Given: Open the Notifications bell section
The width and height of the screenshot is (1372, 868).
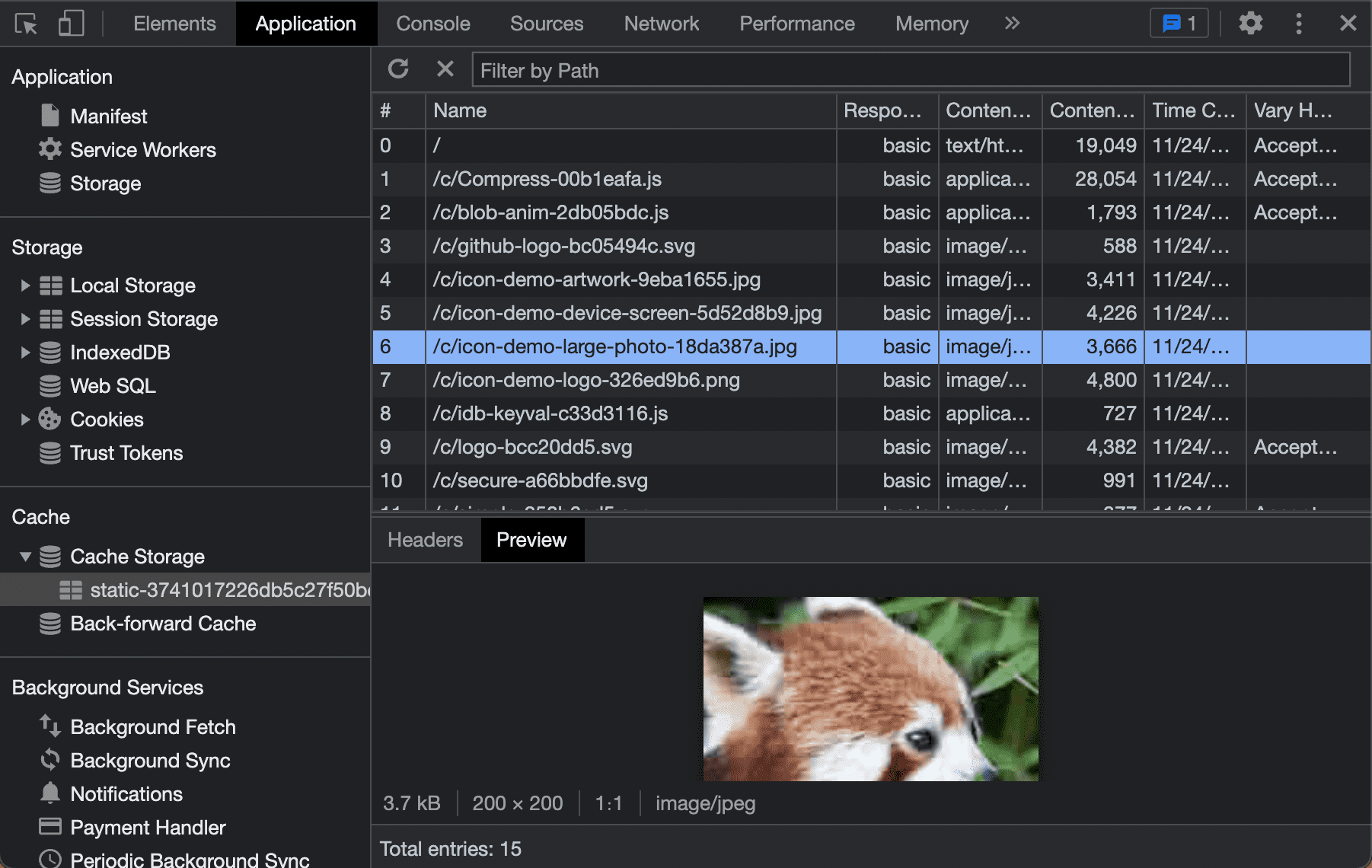Looking at the screenshot, I should tap(126, 793).
